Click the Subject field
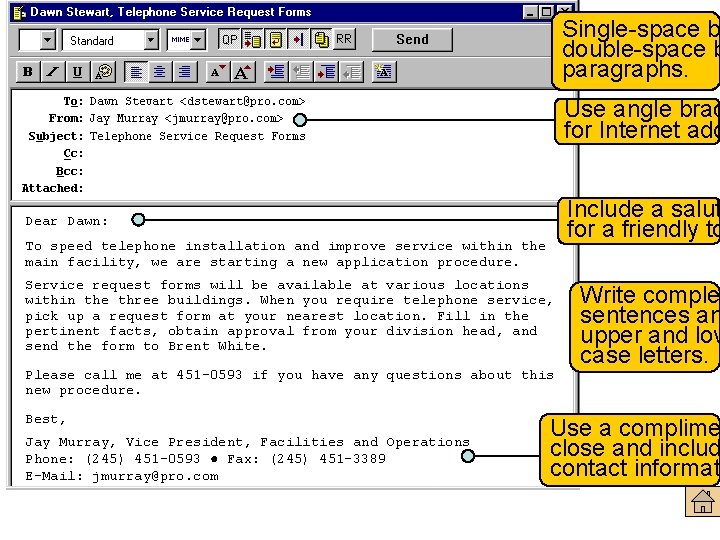The height and width of the screenshot is (540, 720). 197,136
